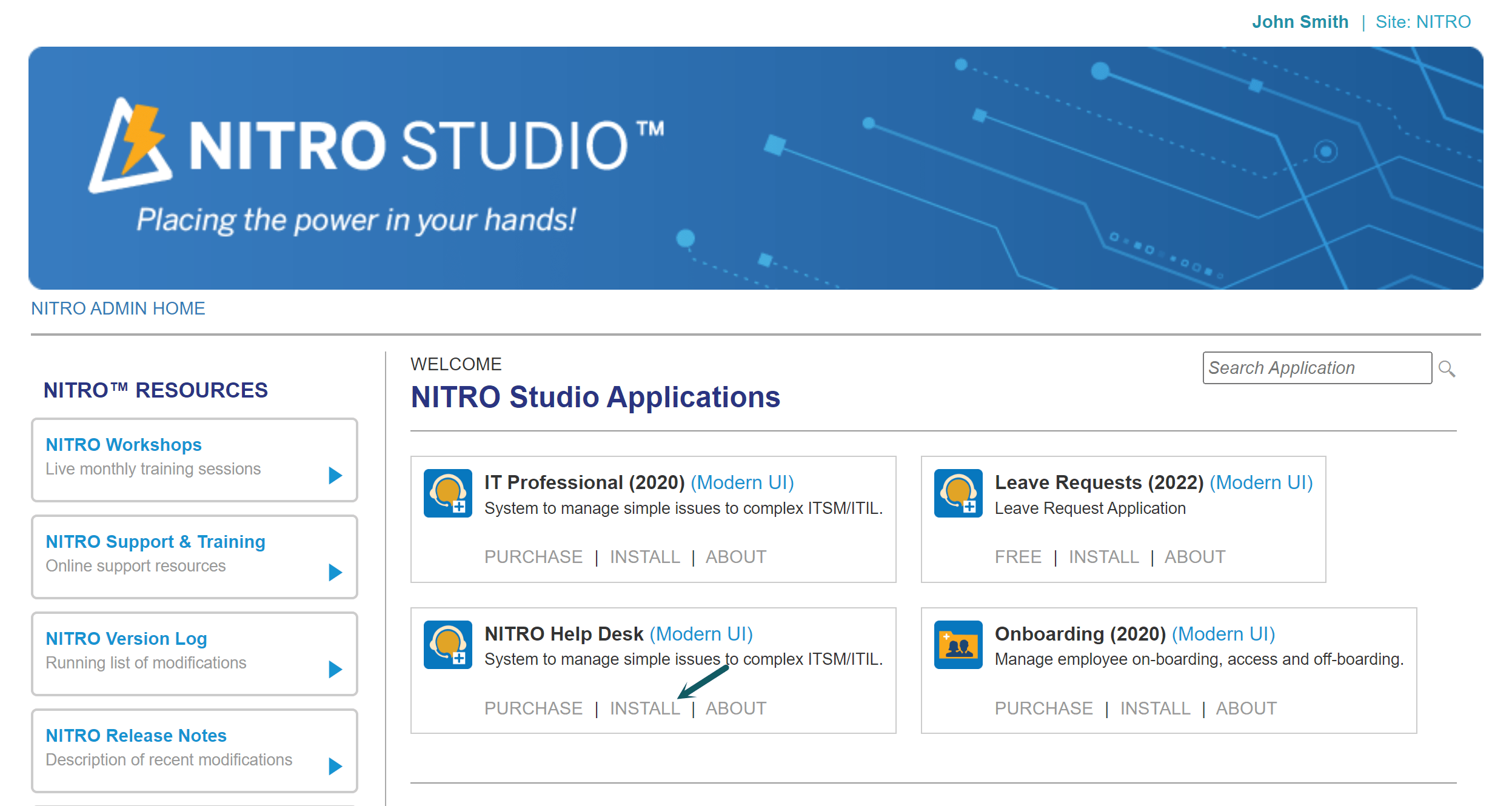
Task: Click 'Manage employee on-boarding' description
Action: (1199, 659)
